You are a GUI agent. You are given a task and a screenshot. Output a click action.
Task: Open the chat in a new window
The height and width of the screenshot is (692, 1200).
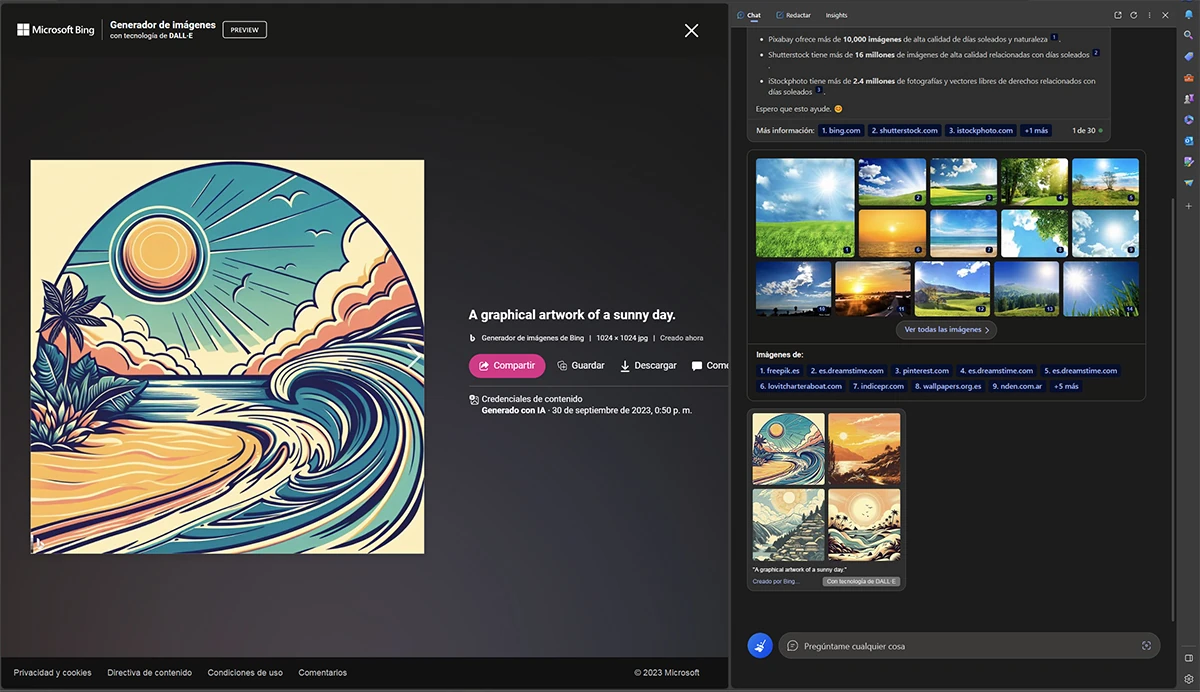point(1118,15)
